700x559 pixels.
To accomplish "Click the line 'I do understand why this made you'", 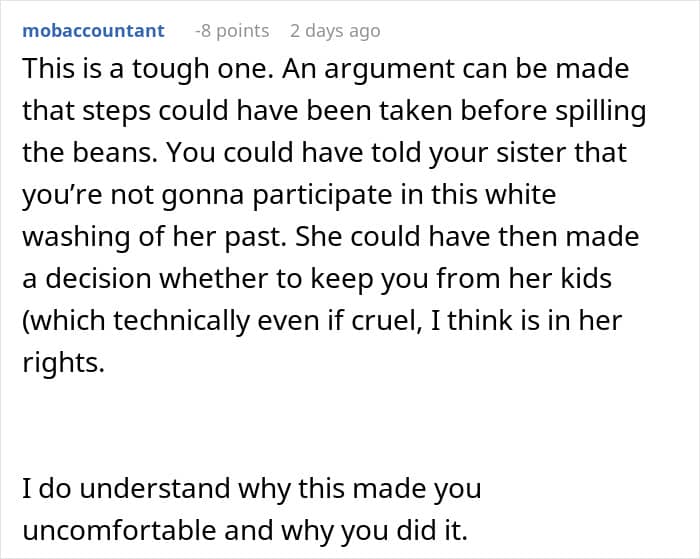I will point(252,490).
